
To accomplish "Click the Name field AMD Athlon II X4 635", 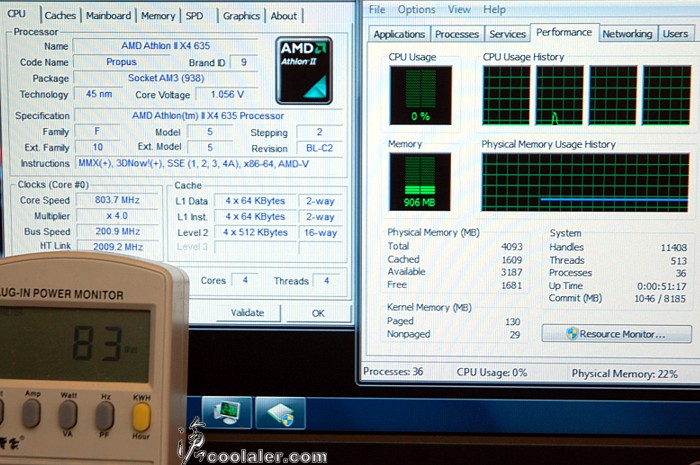I will click(x=165, y=46).
